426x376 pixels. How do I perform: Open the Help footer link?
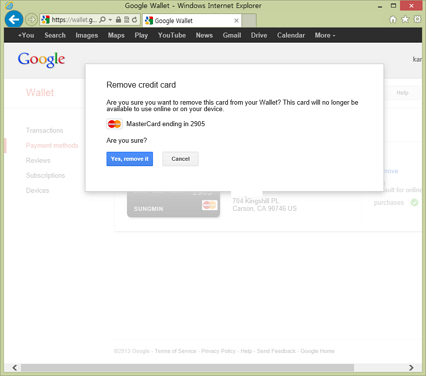(x=246, y=351)
